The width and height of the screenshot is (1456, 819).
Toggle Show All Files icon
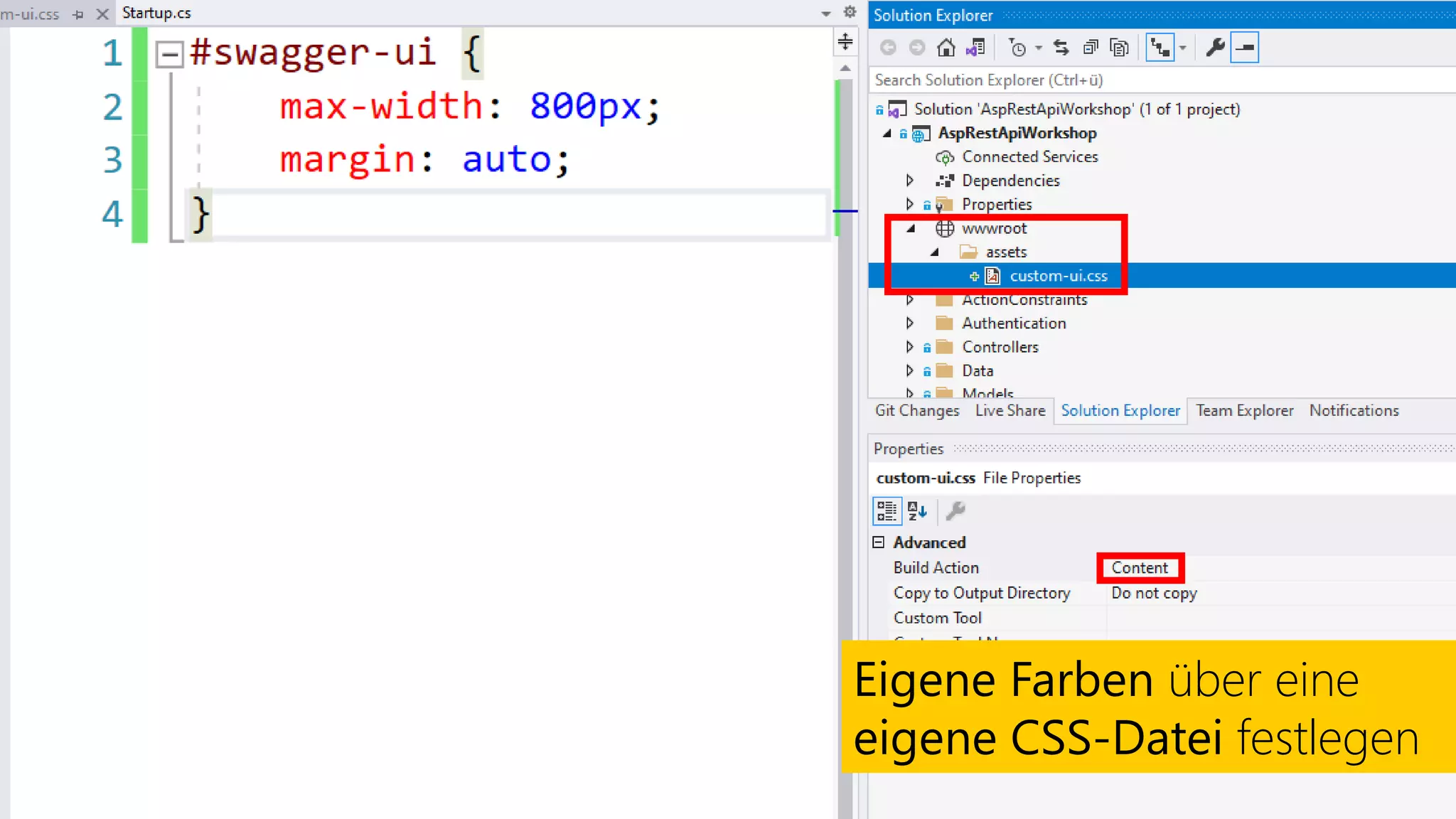coord(1120,48)
